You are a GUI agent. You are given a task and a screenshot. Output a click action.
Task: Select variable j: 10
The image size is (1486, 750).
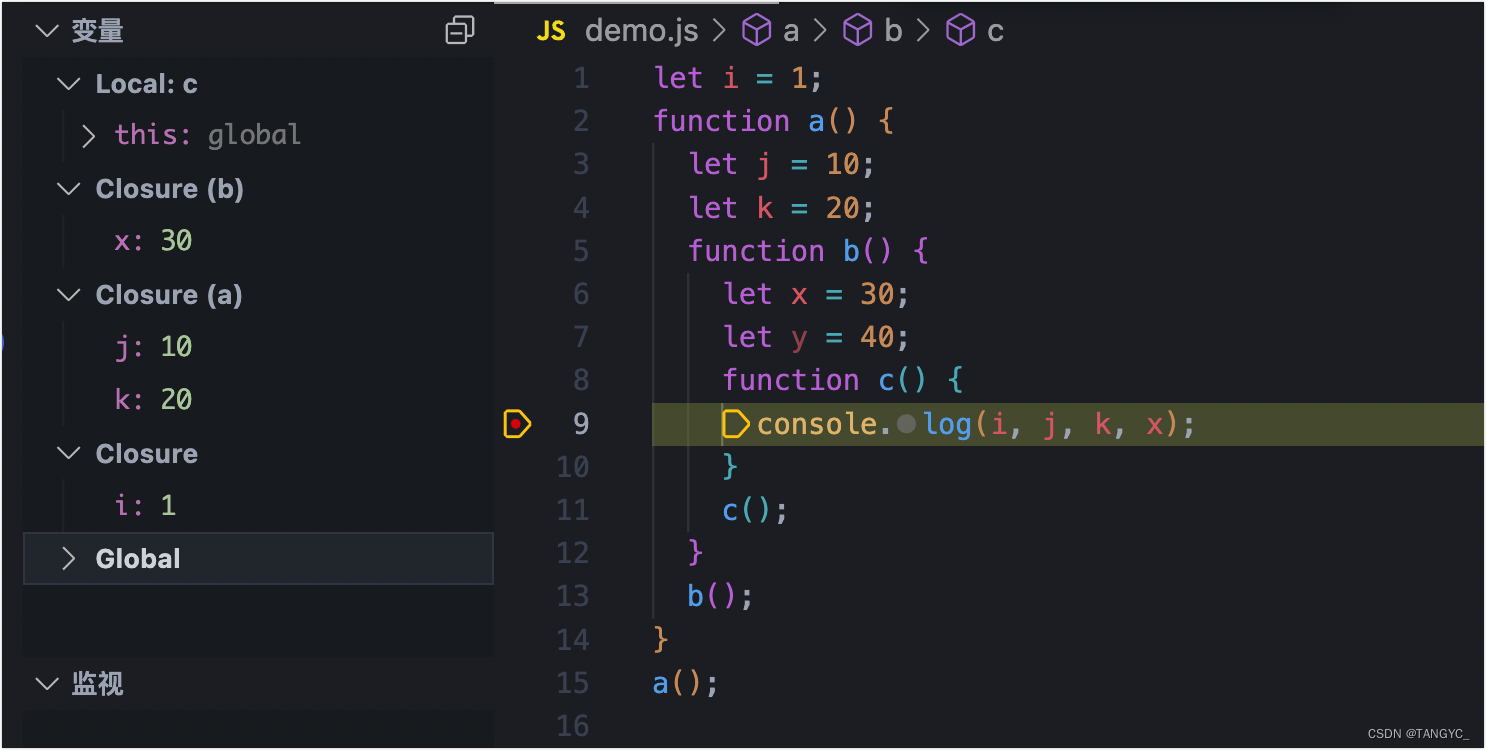tap(153, 347)
